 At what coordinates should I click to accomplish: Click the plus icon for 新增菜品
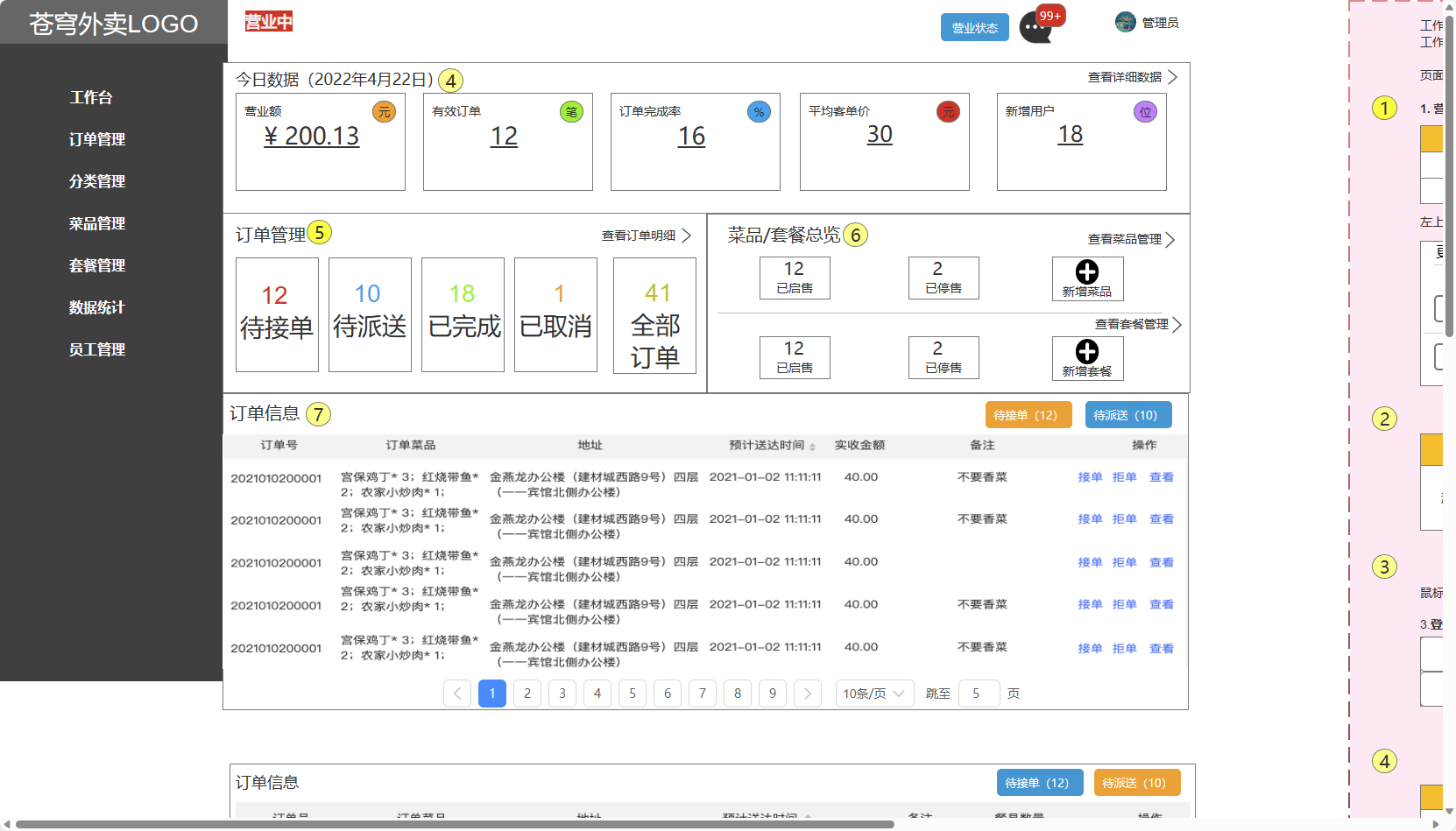1087,271
